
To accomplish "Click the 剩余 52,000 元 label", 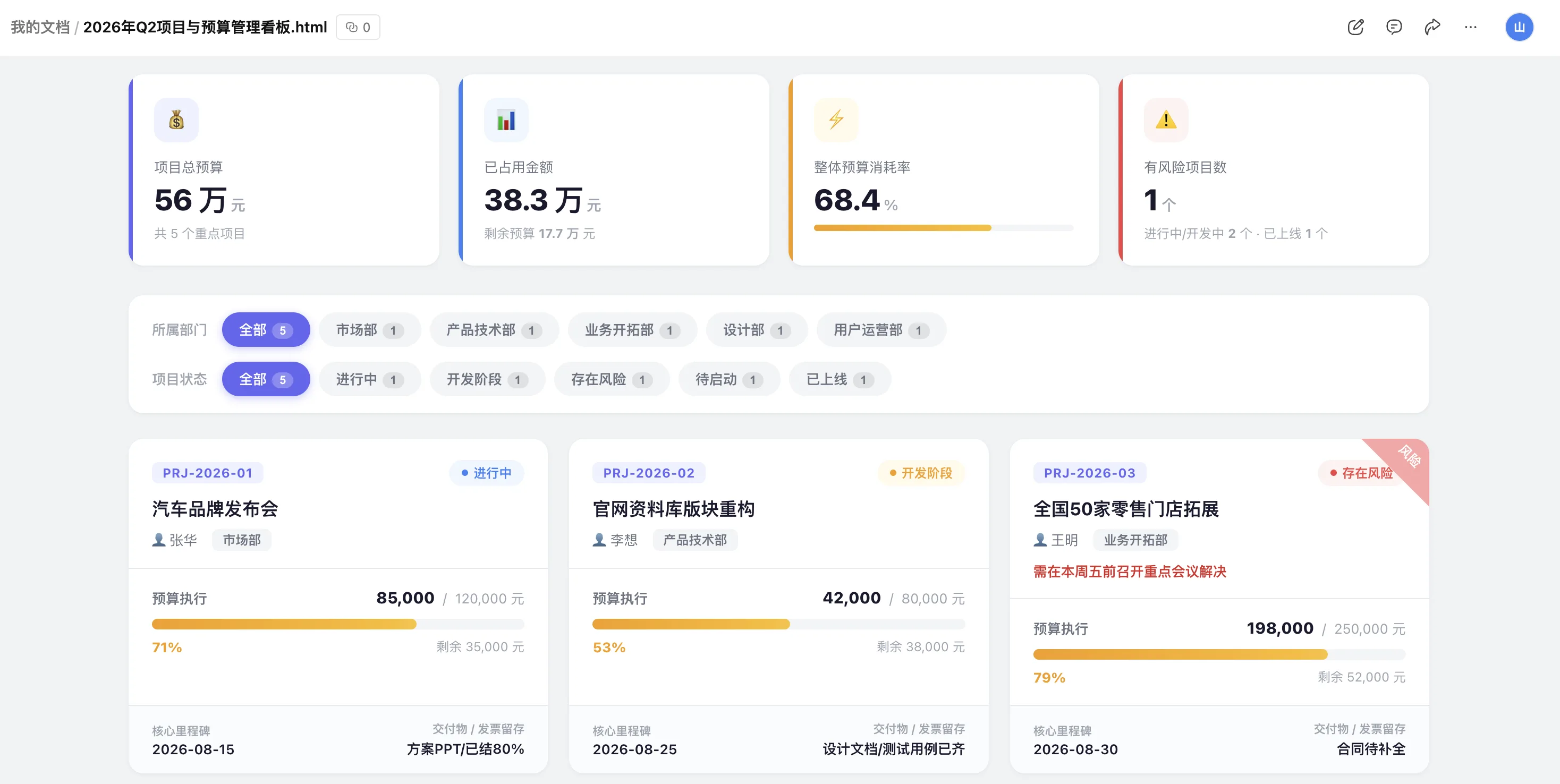I will (x=1361, y=677).
